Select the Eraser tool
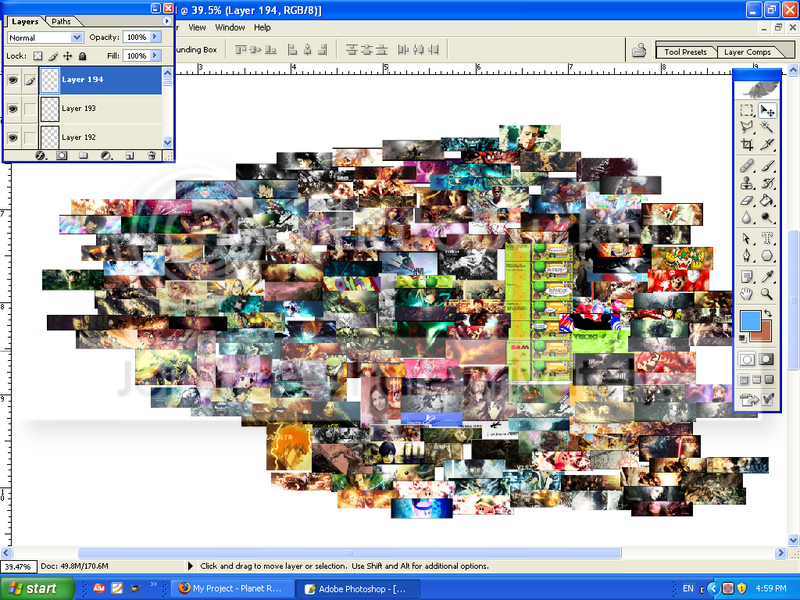This screenshot has height=600, width=800. pyautogui.click(x=747, y=201)
